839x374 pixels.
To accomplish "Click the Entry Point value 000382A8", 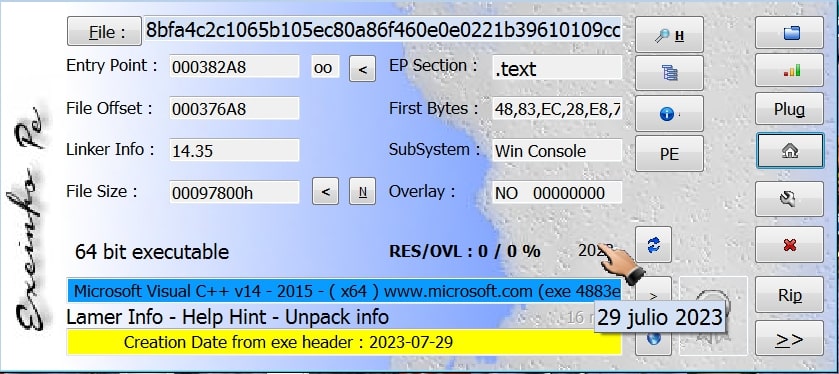I will 234,66.
